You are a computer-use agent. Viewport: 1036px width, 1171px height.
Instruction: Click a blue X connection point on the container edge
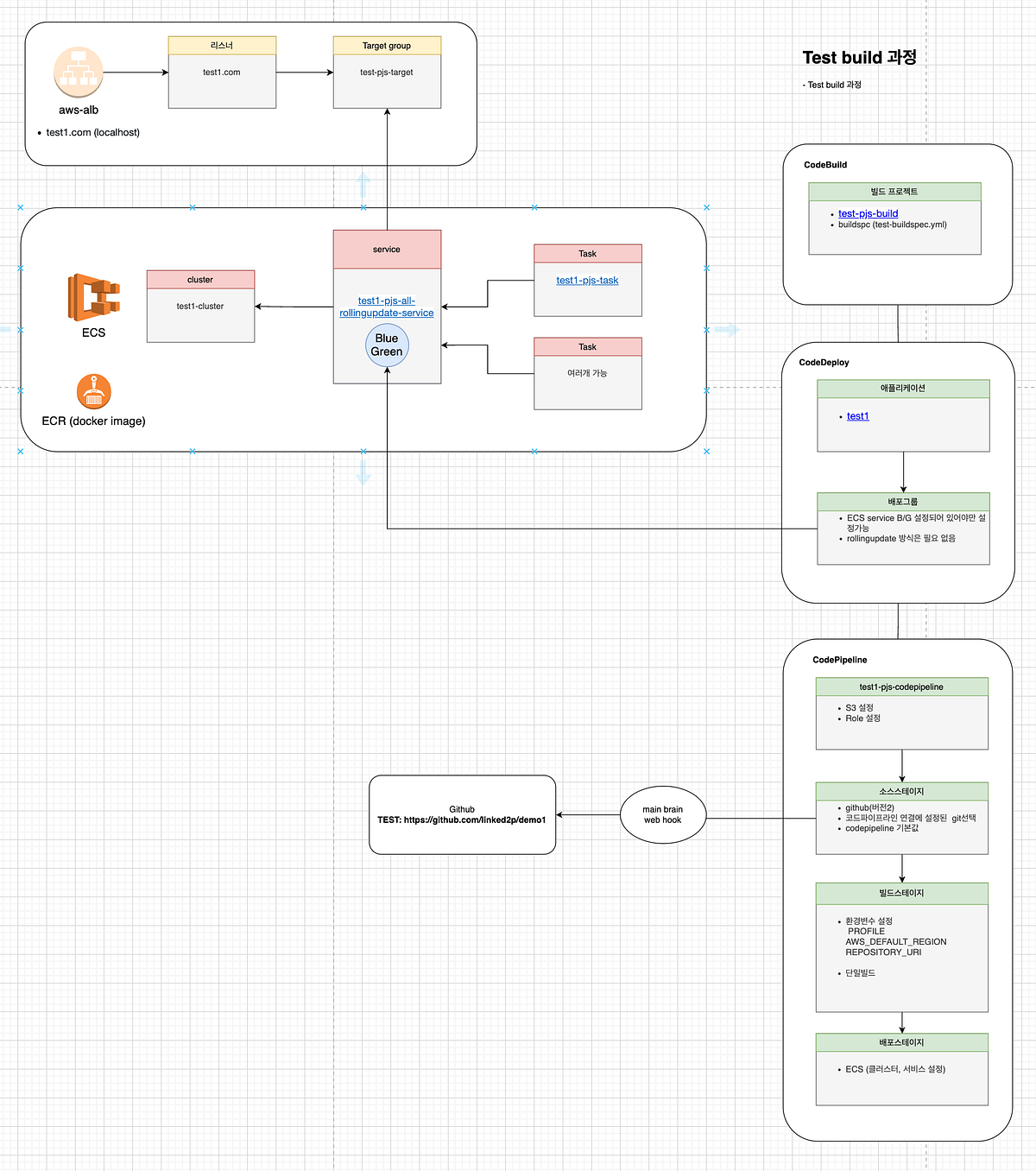(x=192, y=207)
